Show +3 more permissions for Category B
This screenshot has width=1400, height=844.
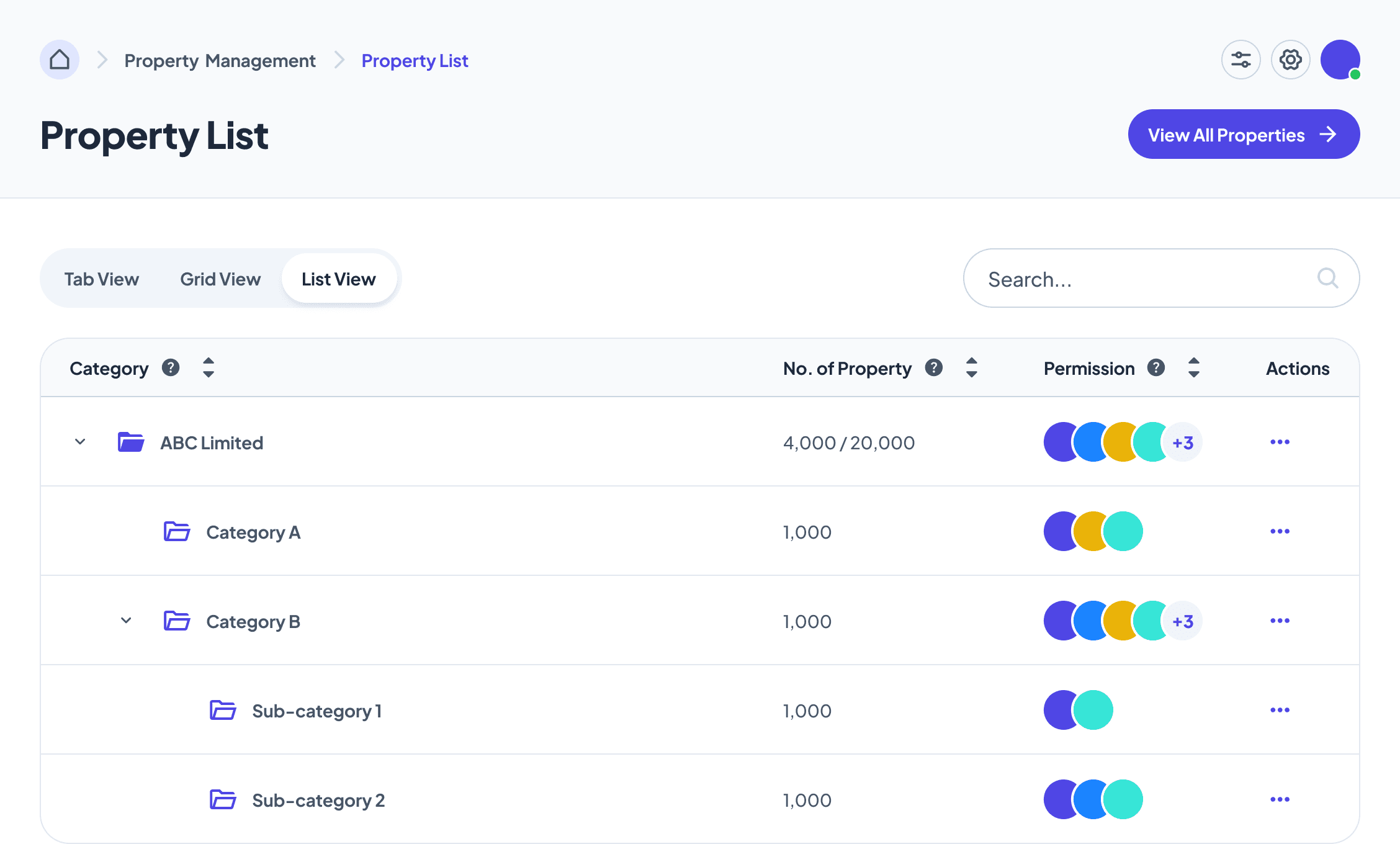point(1183,621)
